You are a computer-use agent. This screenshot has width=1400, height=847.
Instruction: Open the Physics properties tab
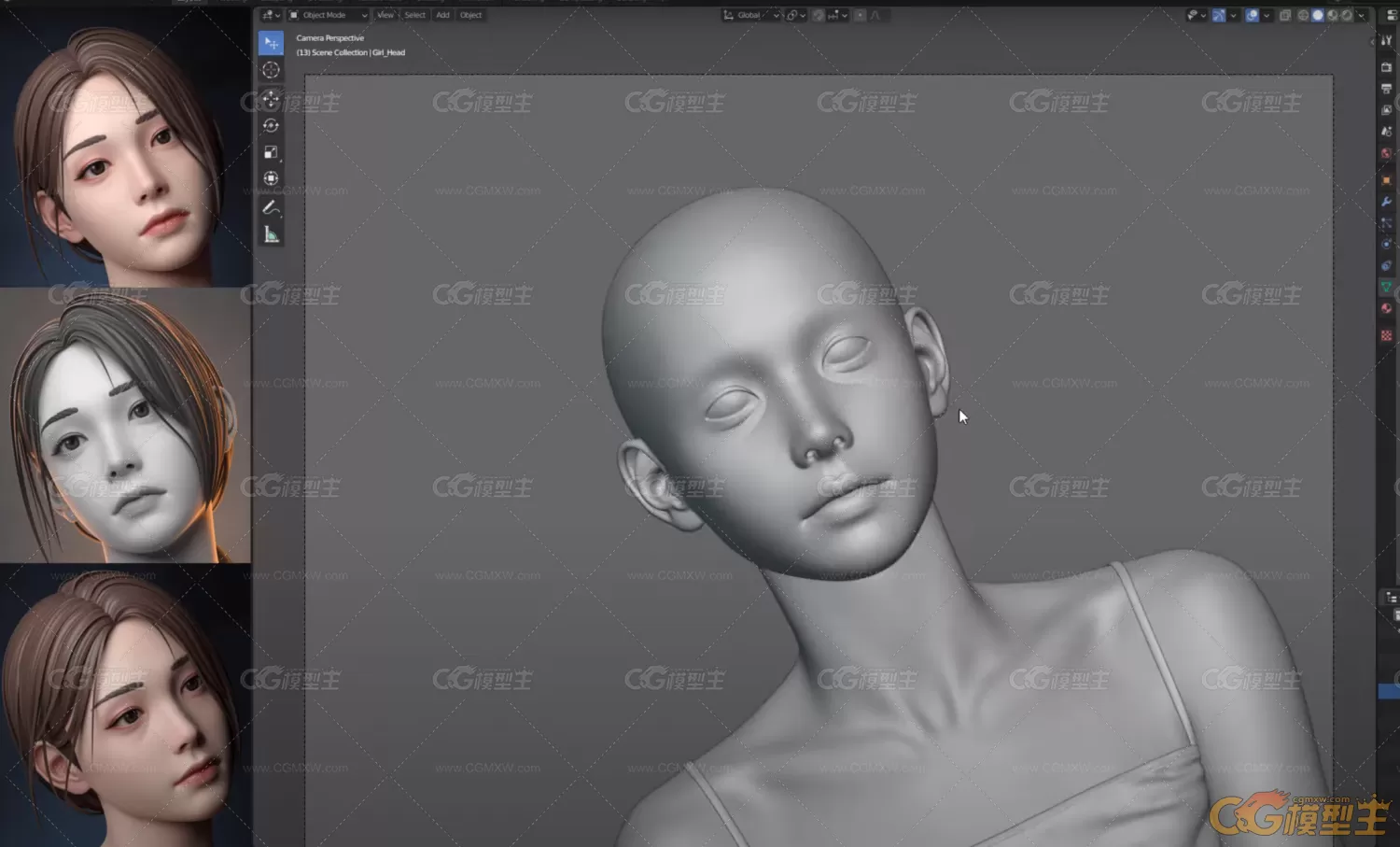[x=1386, y=245]
